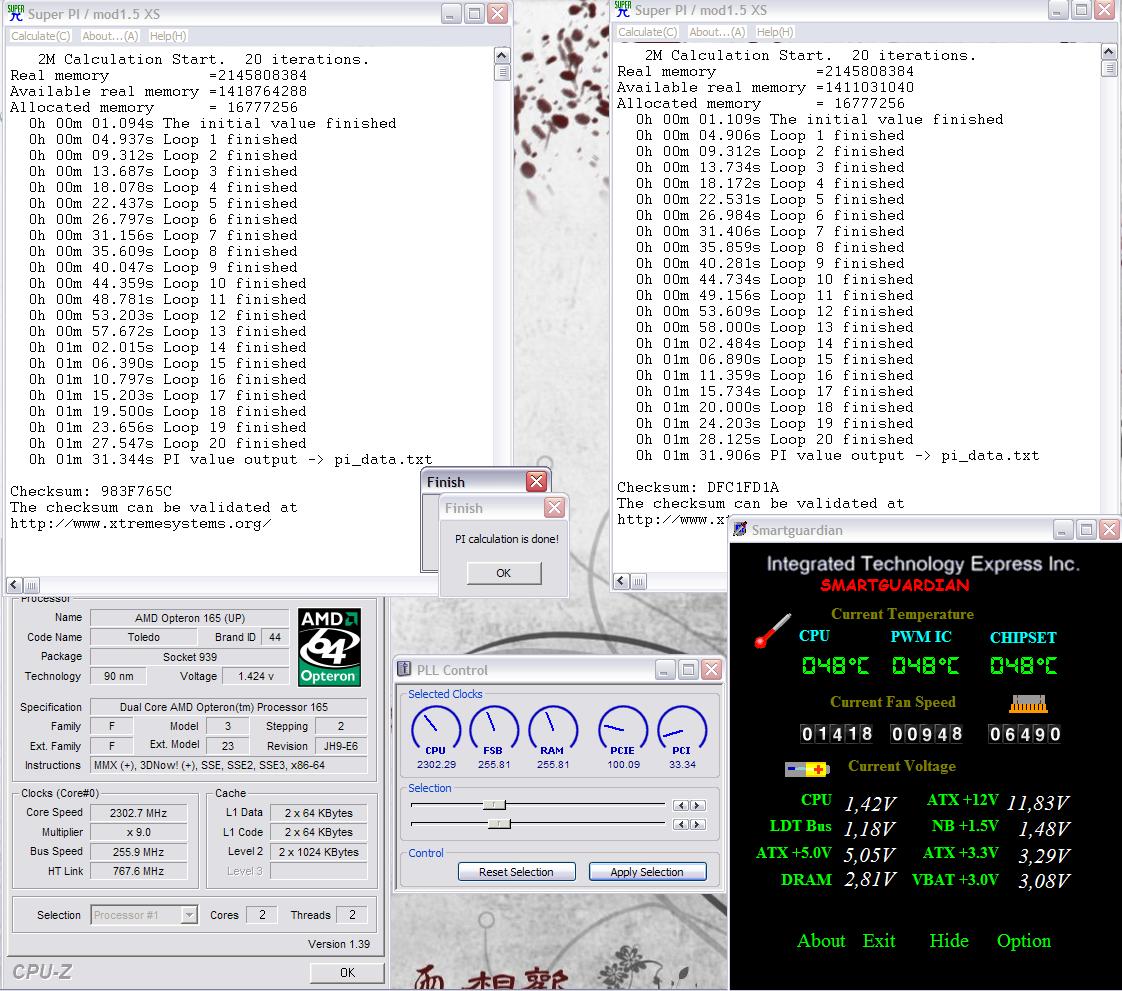This screenshot has height=991, width=1122.
Task: Click the Bus Speed value 255.9 MHz
Action: tap(138, 851)
